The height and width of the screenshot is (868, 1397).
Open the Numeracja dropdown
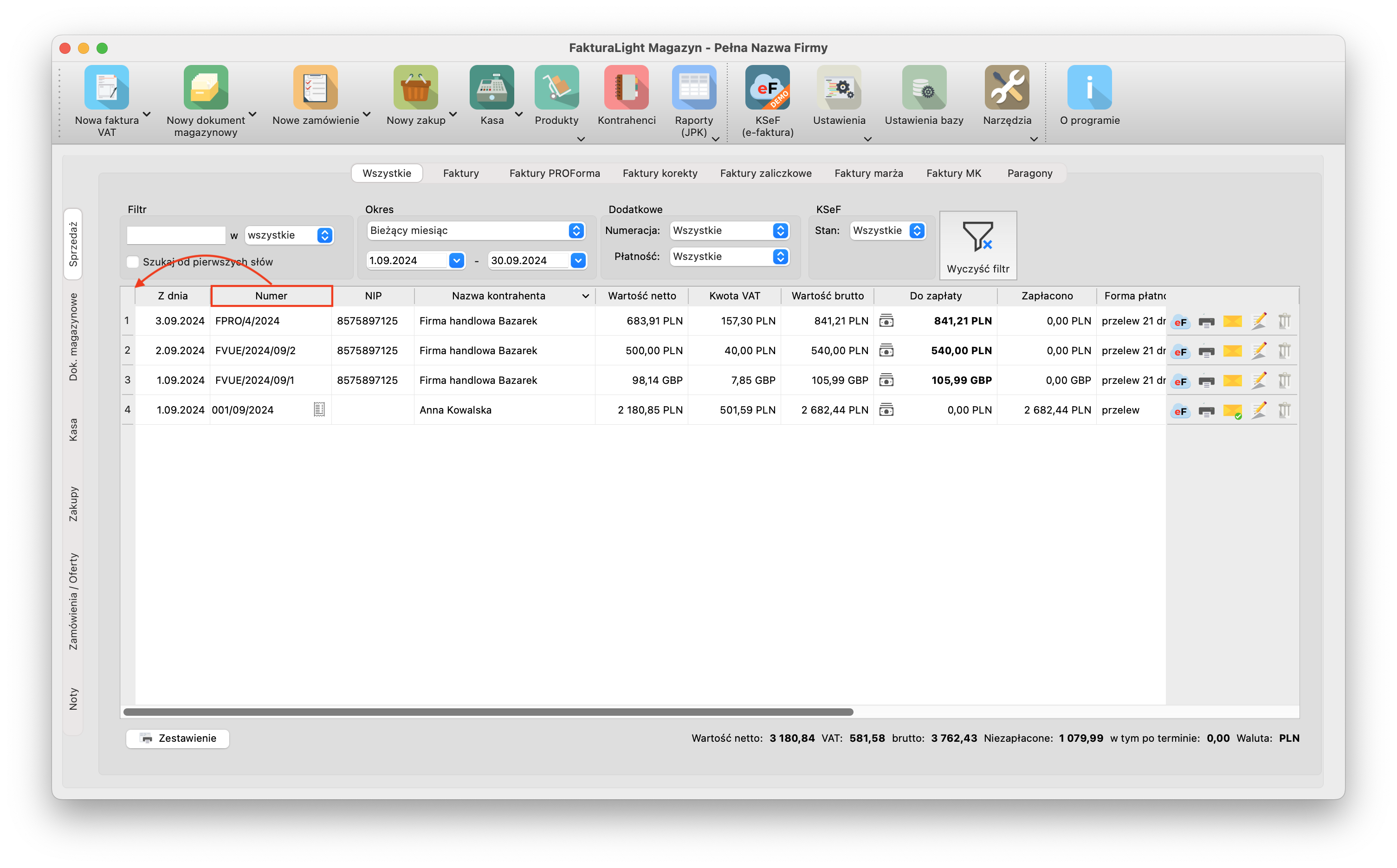click(x=729, y=230)
